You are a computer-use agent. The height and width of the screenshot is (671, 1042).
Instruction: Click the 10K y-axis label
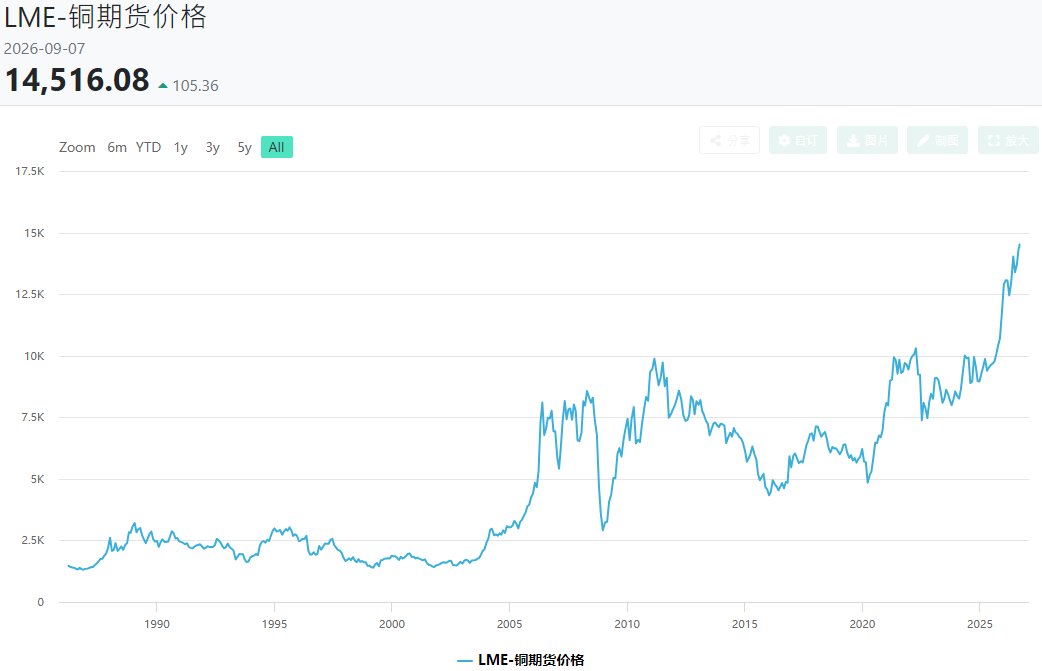[x=34, y=356]
